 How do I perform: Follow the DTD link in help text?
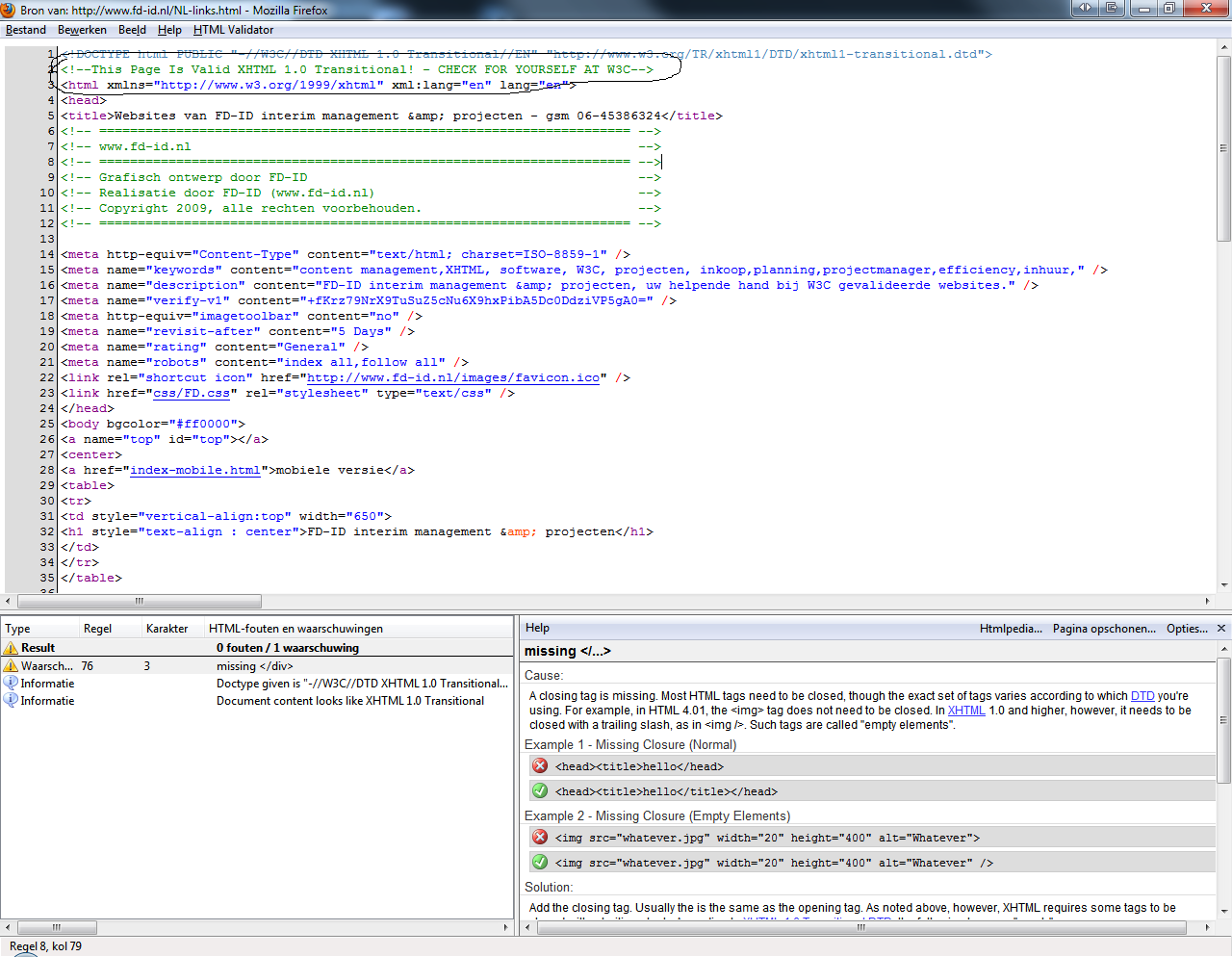1142,696
